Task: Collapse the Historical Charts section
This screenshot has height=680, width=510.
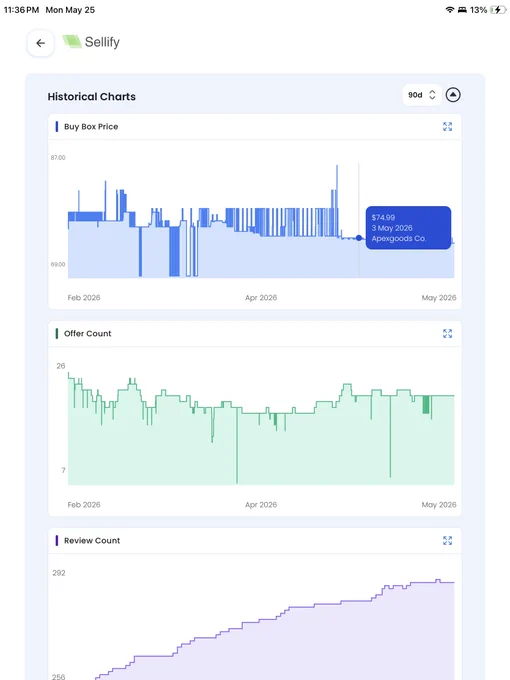Action: click(x=453, y=95)
